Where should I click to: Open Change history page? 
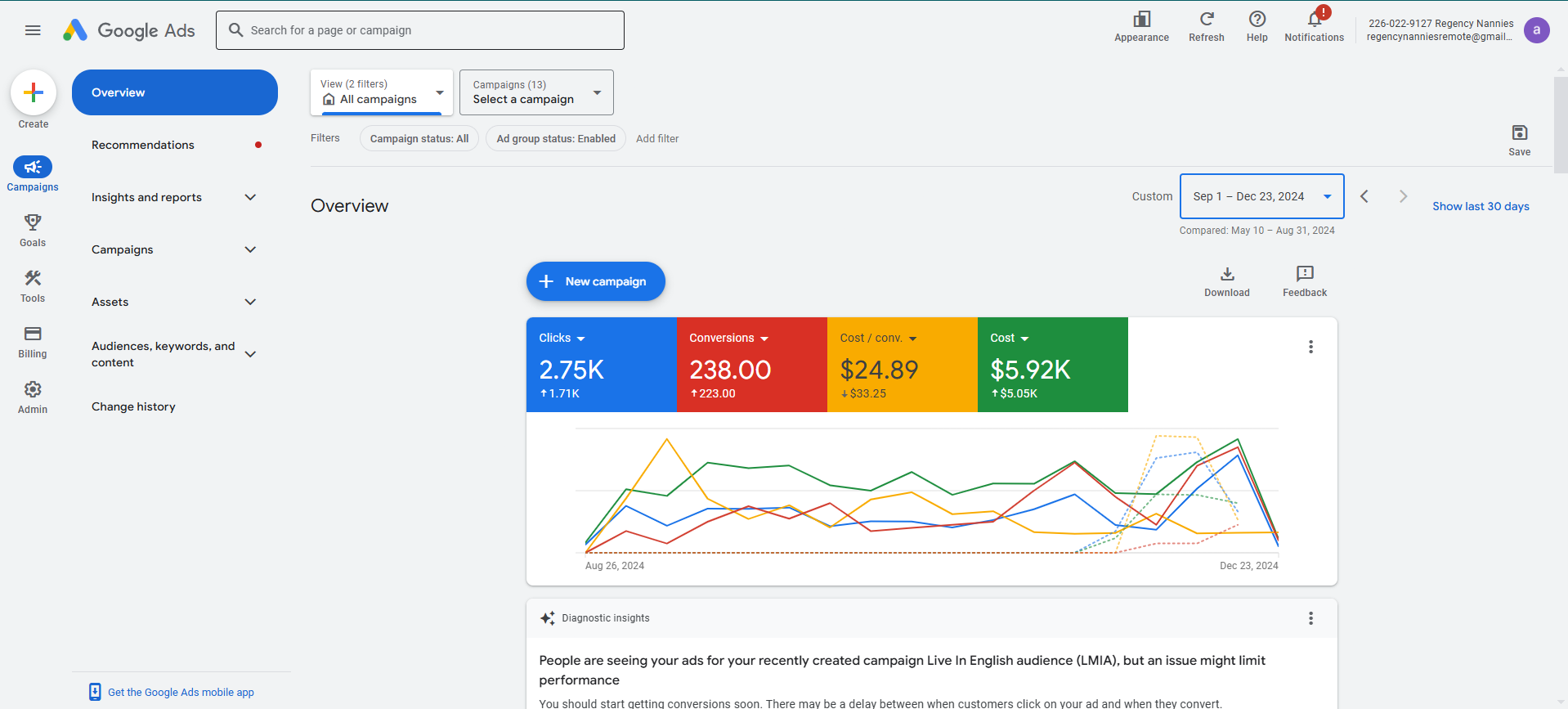133,406
